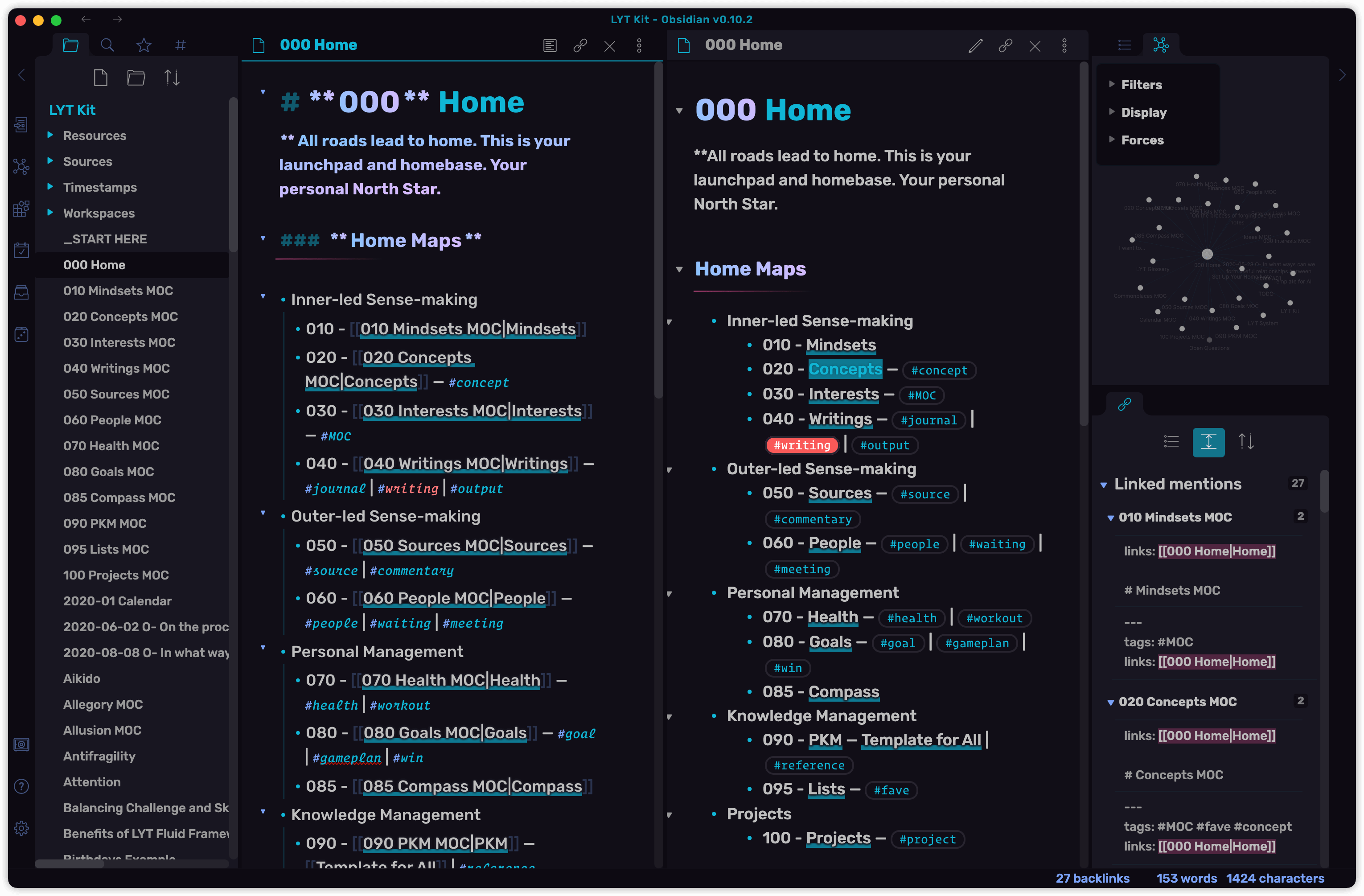Open the local graph tab icon
Image resolution: width=1364 pixels, height=896 pixels.
click(x=1161, y=45)
